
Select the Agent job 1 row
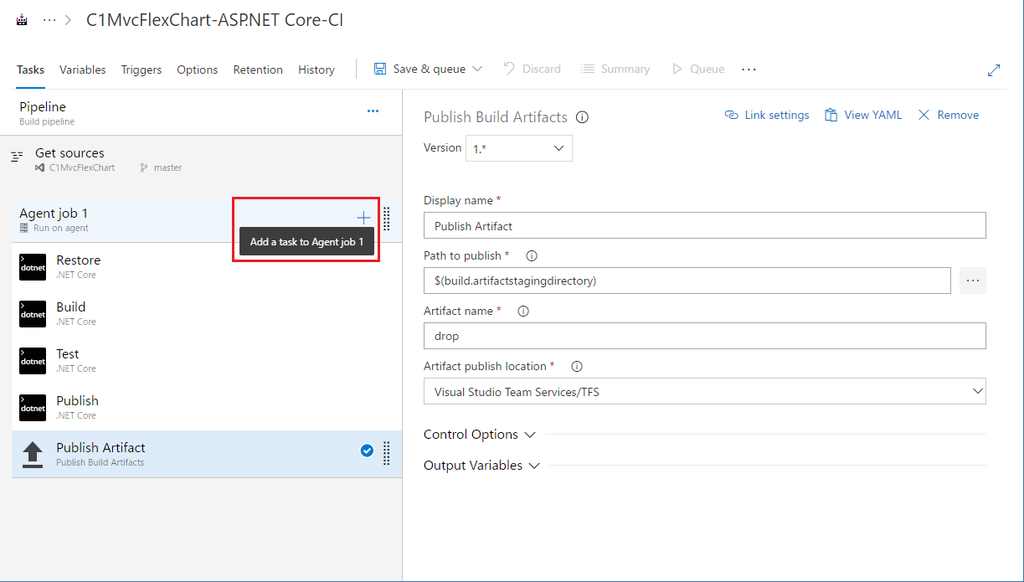[206, 219]
